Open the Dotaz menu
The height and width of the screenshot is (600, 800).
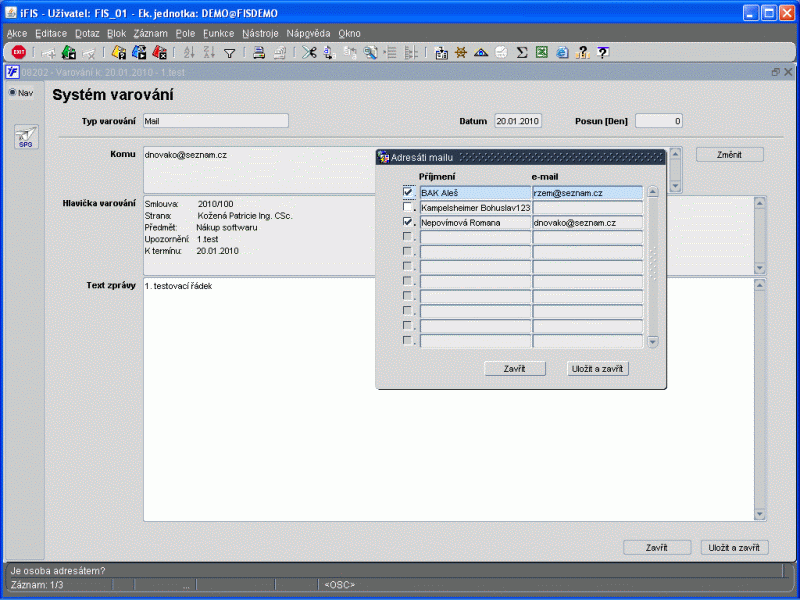(x=87, y=34)
